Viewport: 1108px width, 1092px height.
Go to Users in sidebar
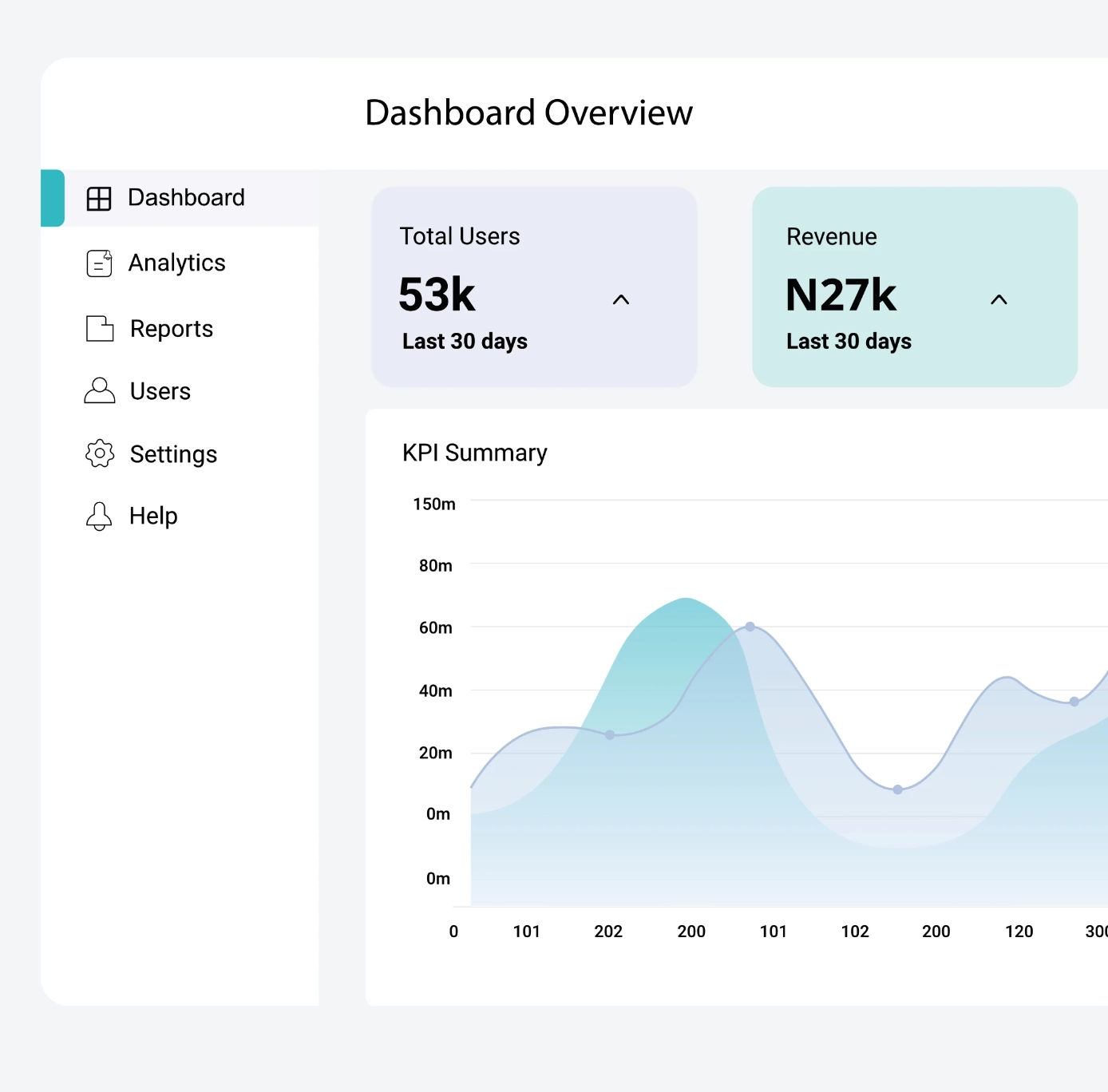pyautogui.click(x=160, y=391)
